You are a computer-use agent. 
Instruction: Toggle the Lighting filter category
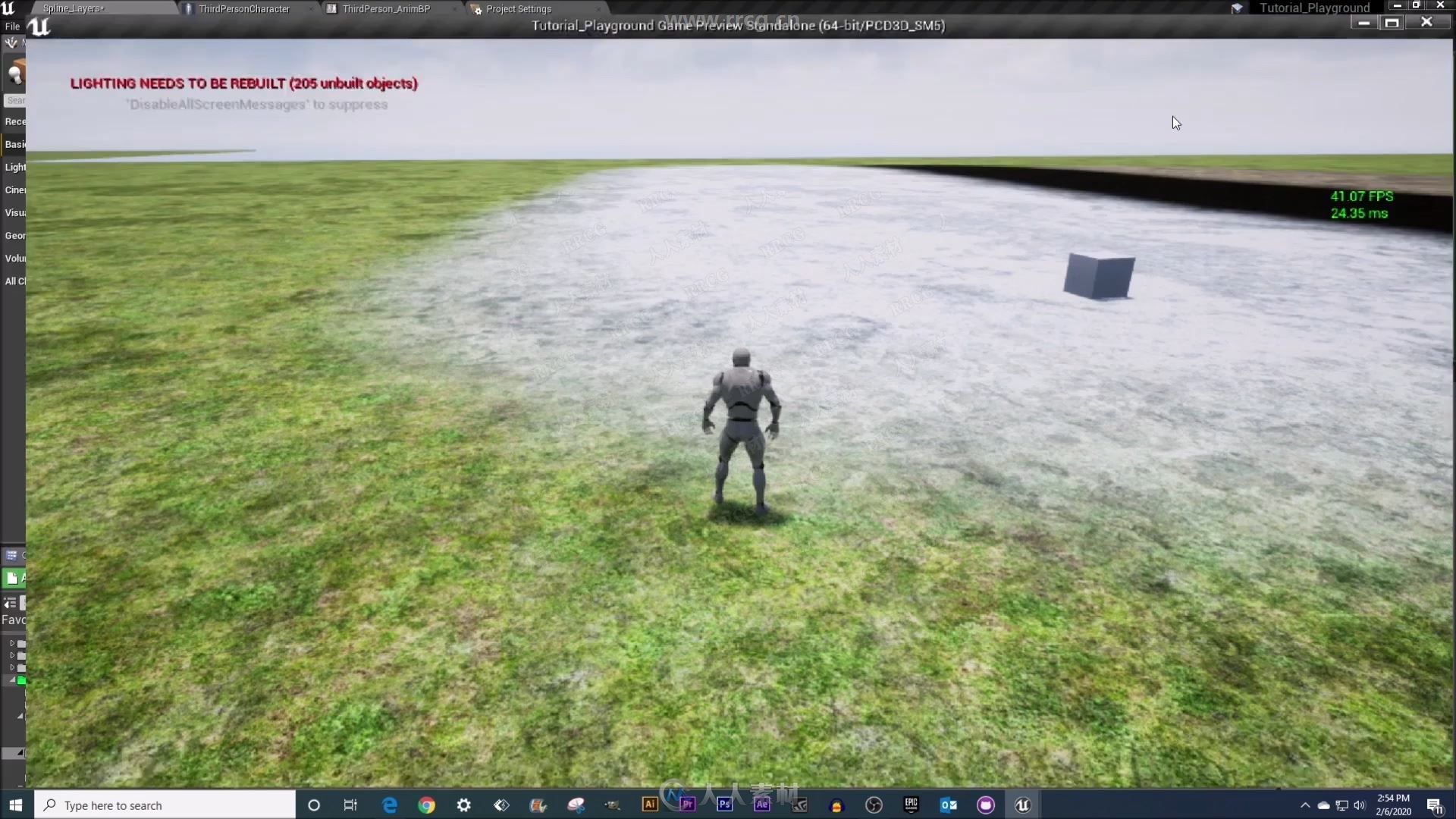pyautogui.click(x=16, y=166)
